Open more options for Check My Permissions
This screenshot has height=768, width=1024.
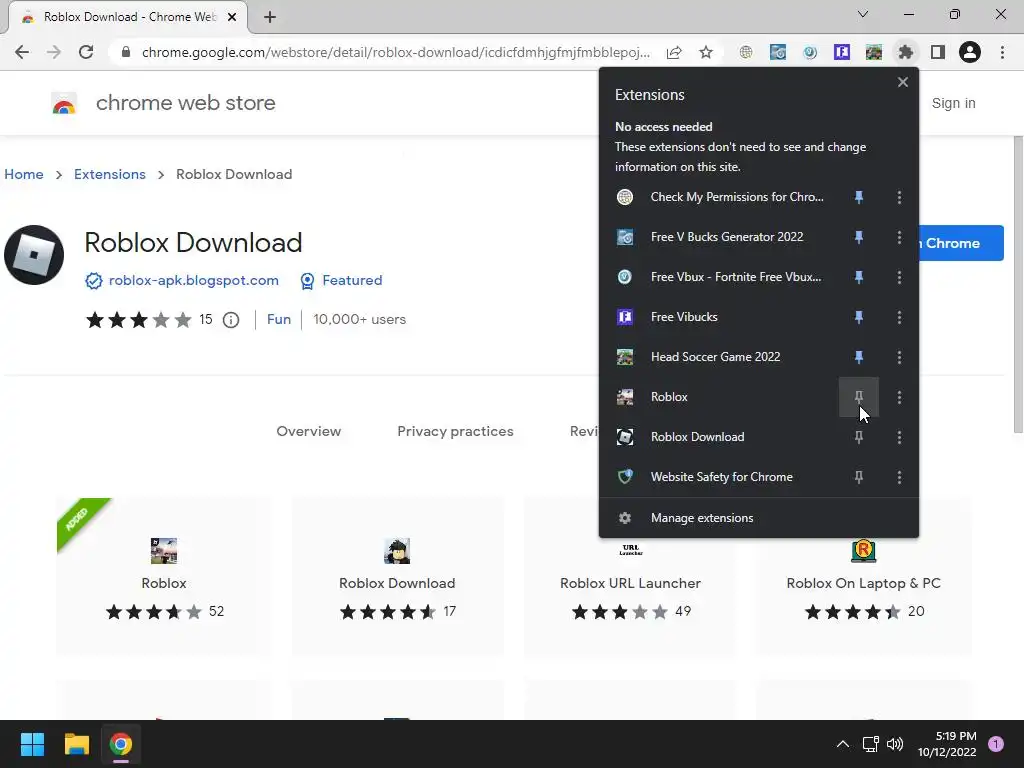pos(899,197)
